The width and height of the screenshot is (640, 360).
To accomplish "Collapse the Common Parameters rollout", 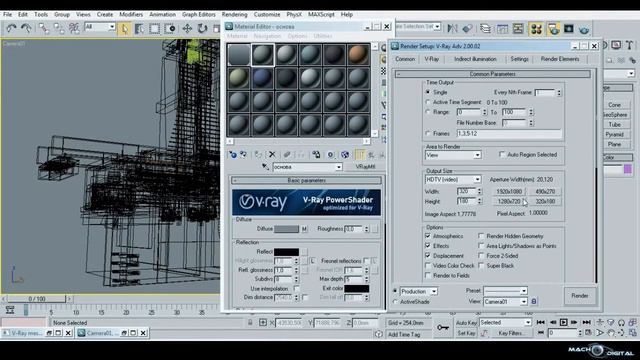I will (493, 74).
